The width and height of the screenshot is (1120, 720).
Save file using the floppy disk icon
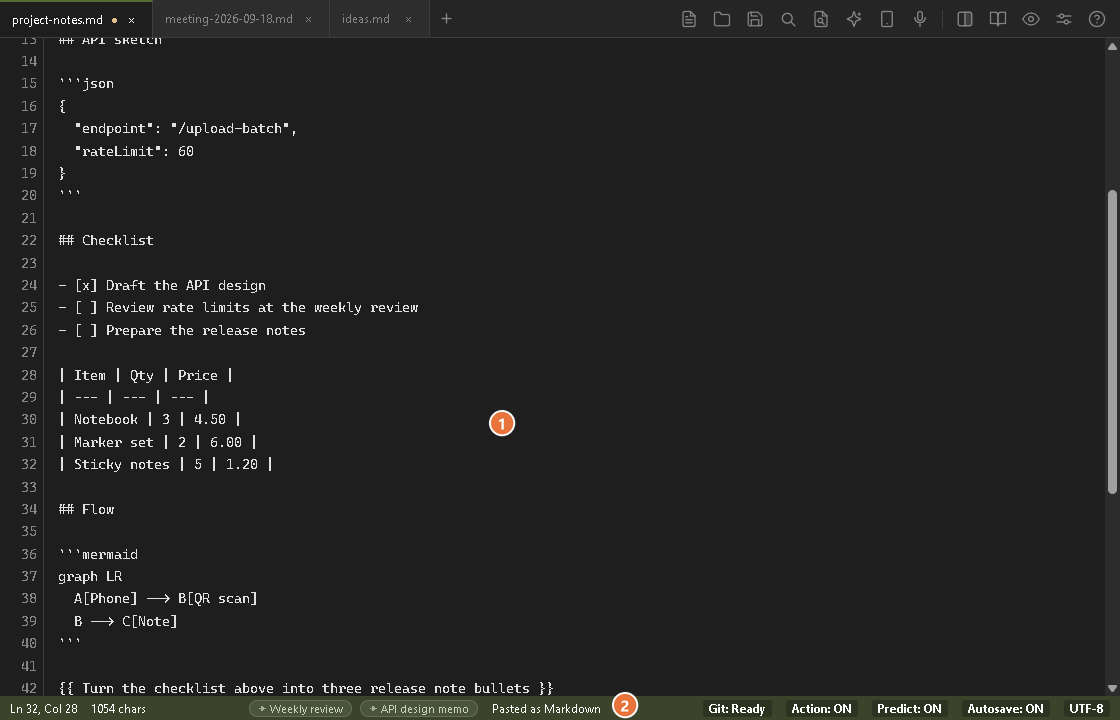[754, 19]
